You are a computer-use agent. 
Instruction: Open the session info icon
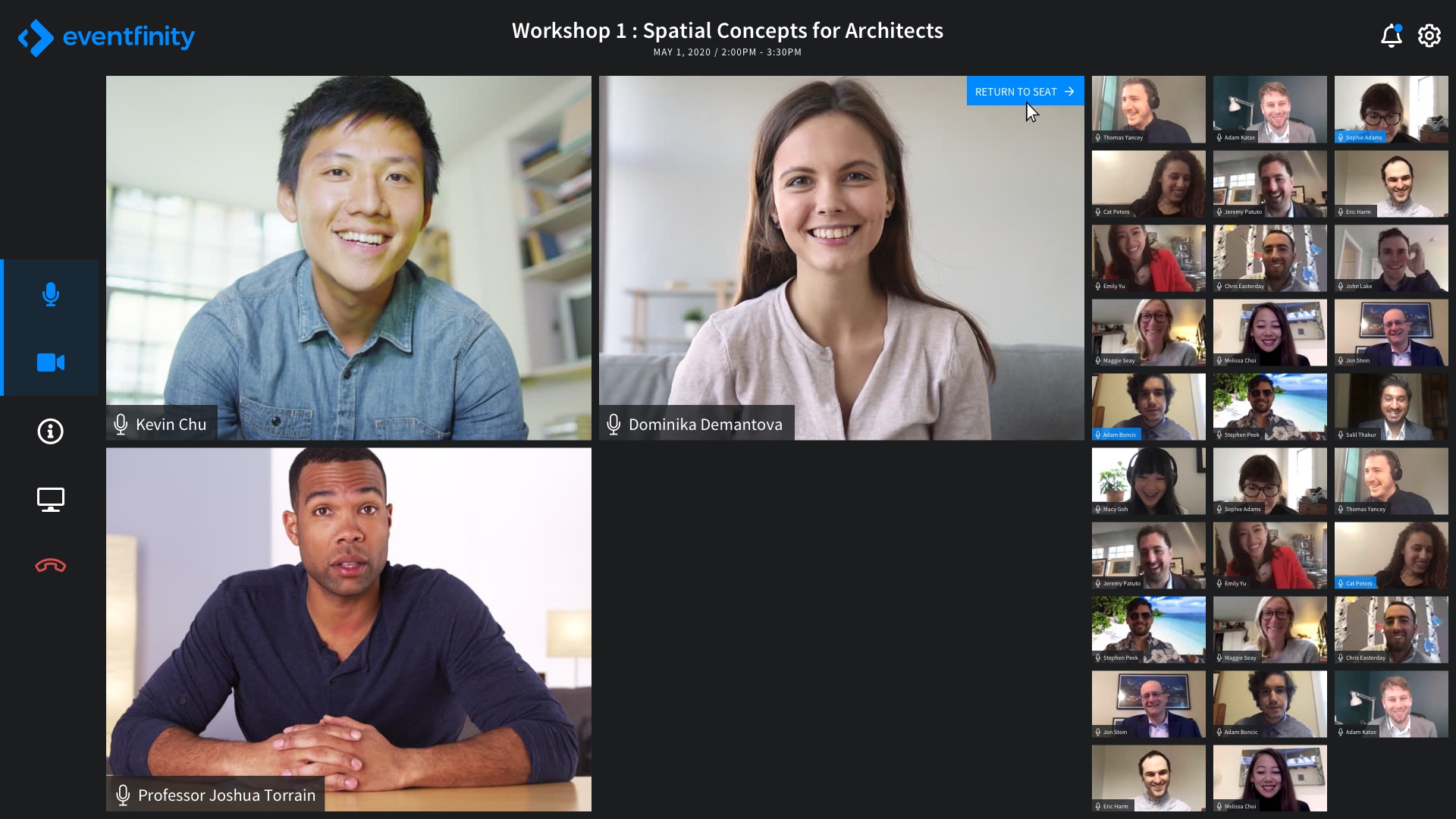tap(51, 431)
